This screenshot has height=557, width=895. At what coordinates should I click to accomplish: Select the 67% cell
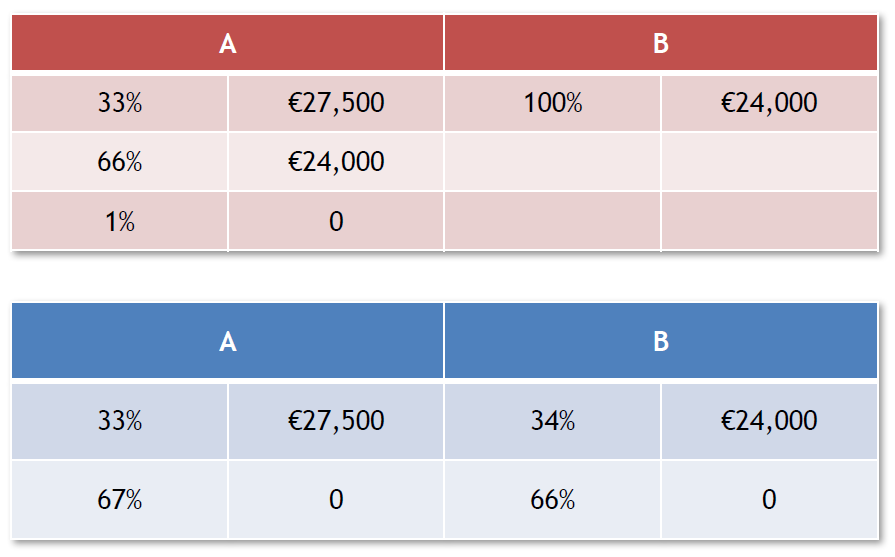pos(119,500)
